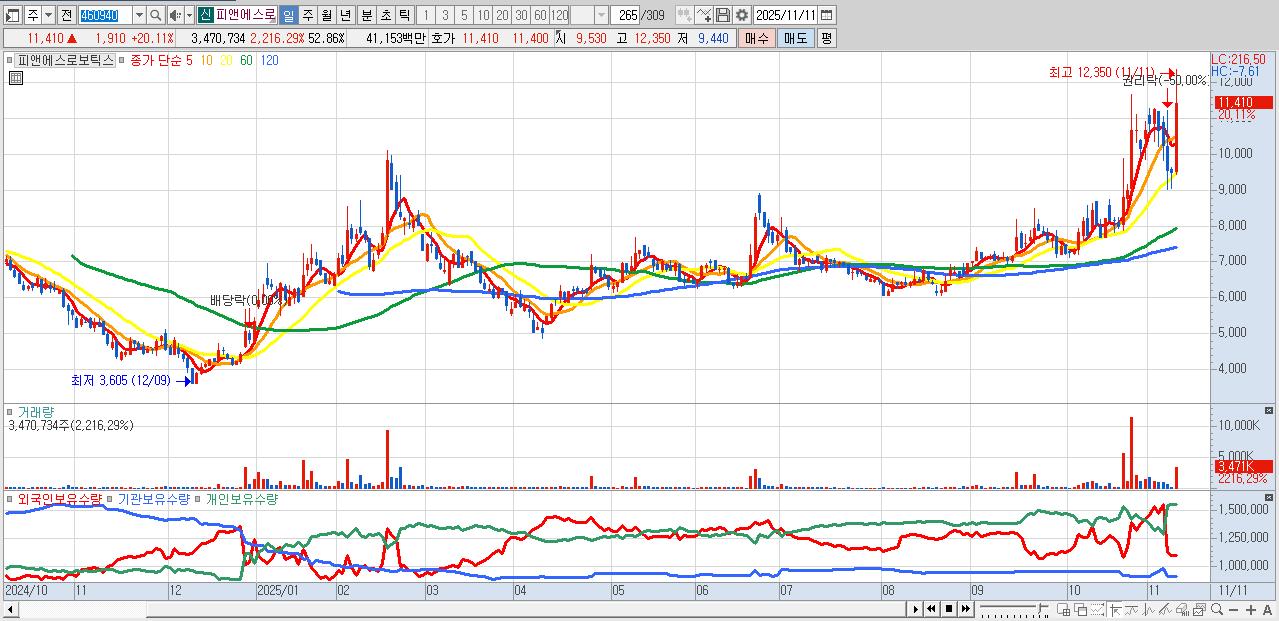The height and width of the screenshot is (621, 1279).
Task: Select the 10 interval button
Action: (483, 15)
